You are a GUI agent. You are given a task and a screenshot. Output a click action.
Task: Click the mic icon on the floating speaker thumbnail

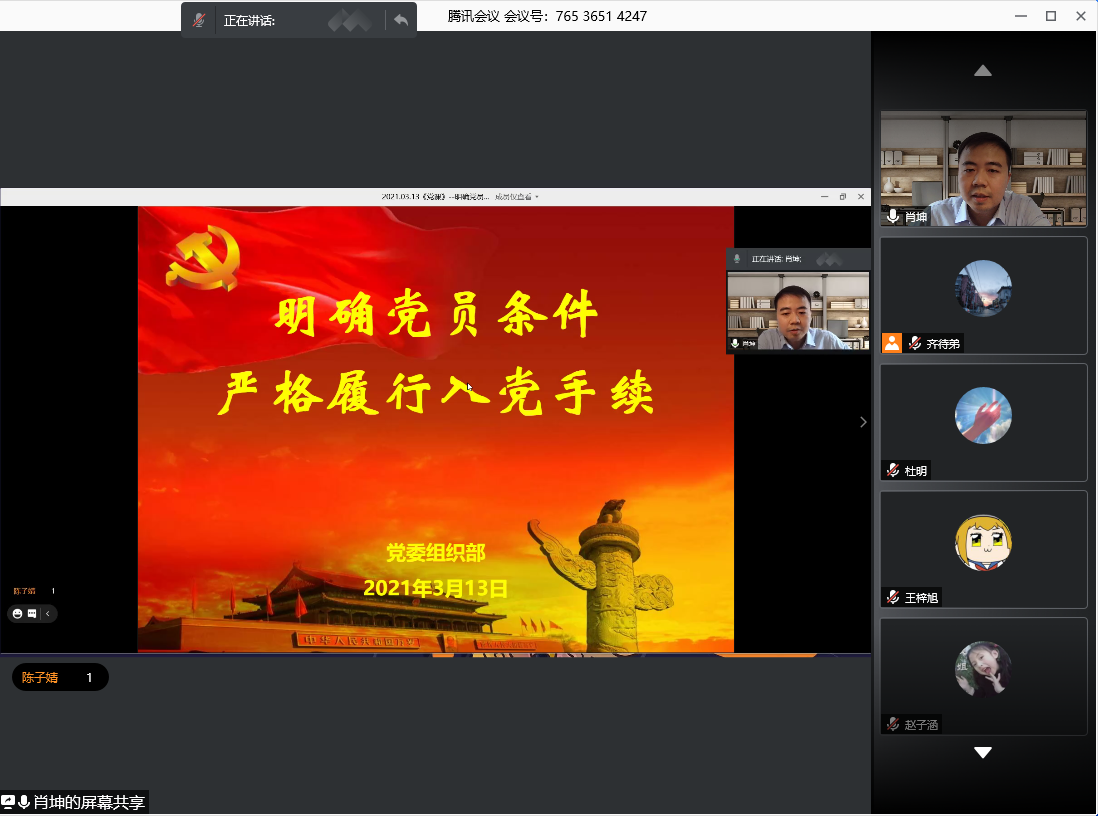[734, 344]
